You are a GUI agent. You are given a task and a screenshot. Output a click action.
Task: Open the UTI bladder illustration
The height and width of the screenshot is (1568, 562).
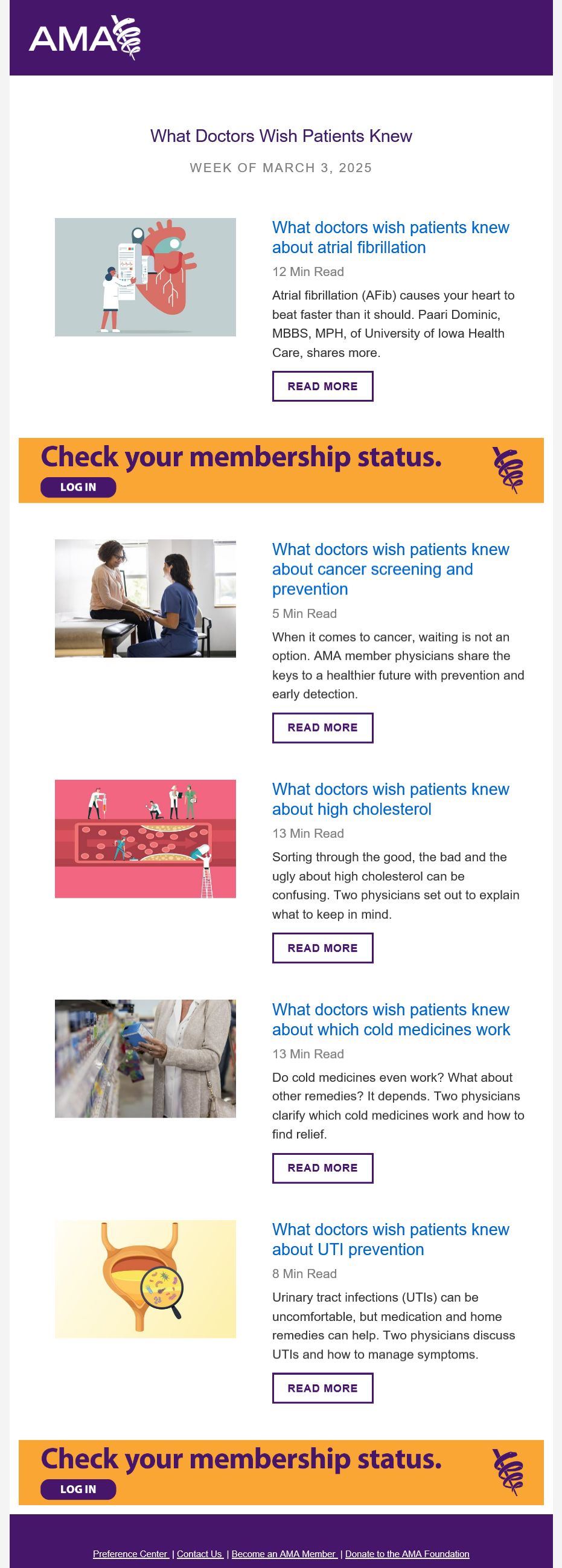coord(145,1279)
